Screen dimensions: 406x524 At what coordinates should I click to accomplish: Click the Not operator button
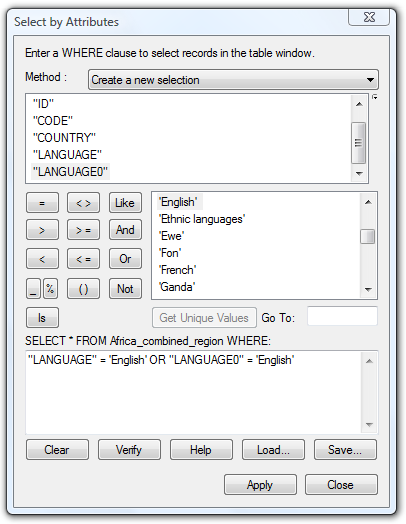tap(125, 289)
